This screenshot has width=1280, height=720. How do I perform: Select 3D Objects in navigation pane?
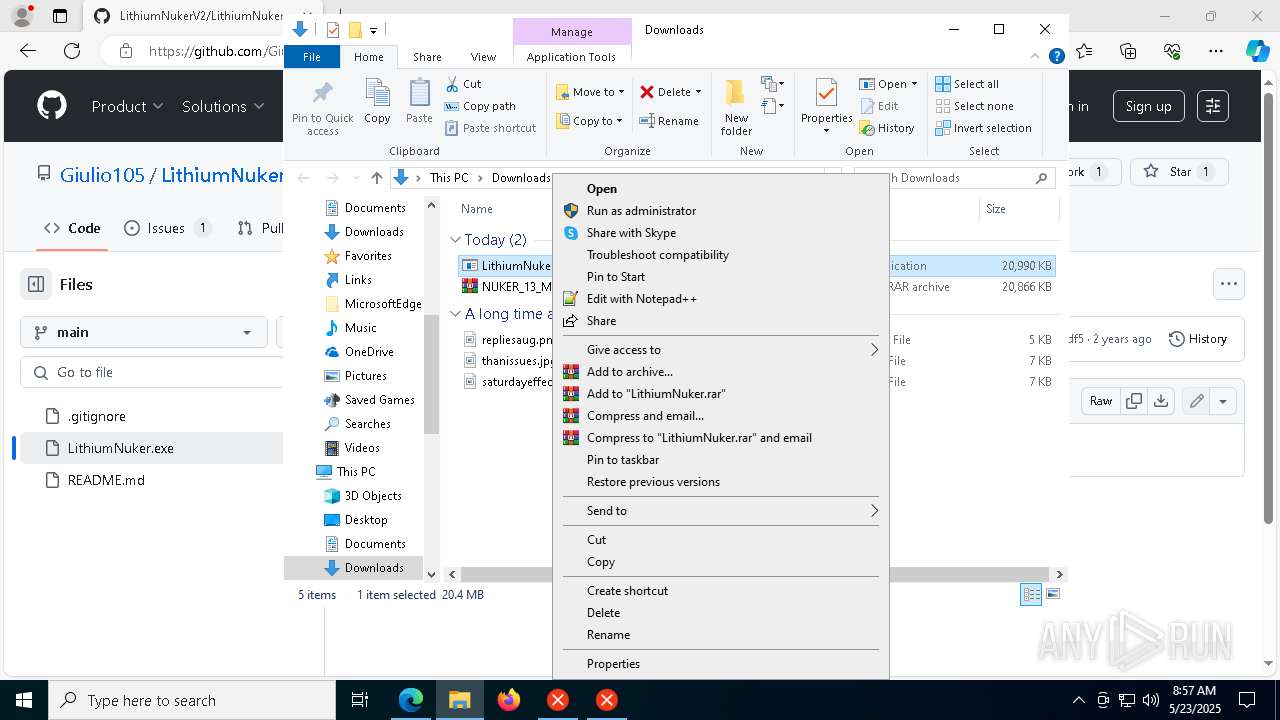click(x=373, y=496)
